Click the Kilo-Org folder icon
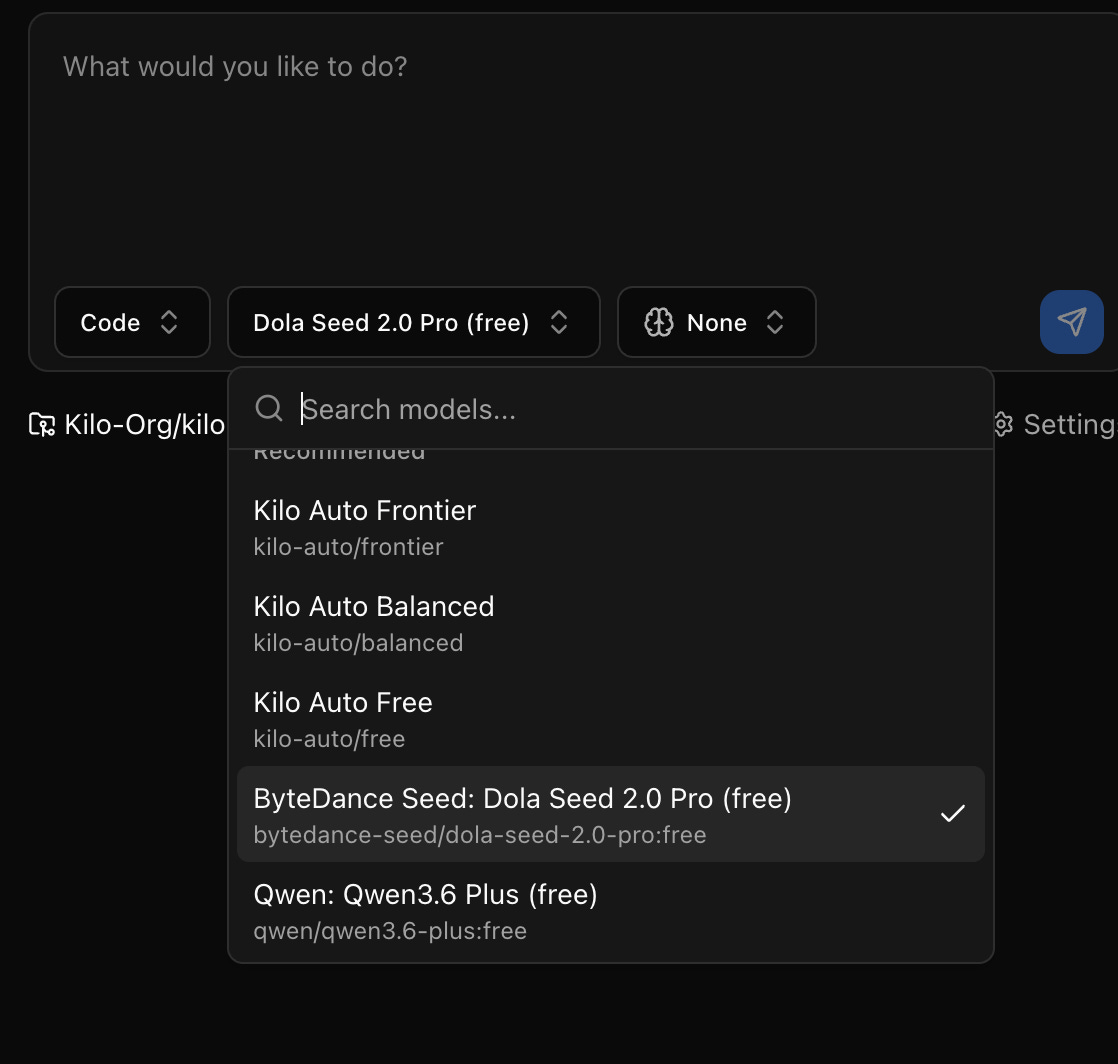1118x1064 pixels. pos(42,424)
